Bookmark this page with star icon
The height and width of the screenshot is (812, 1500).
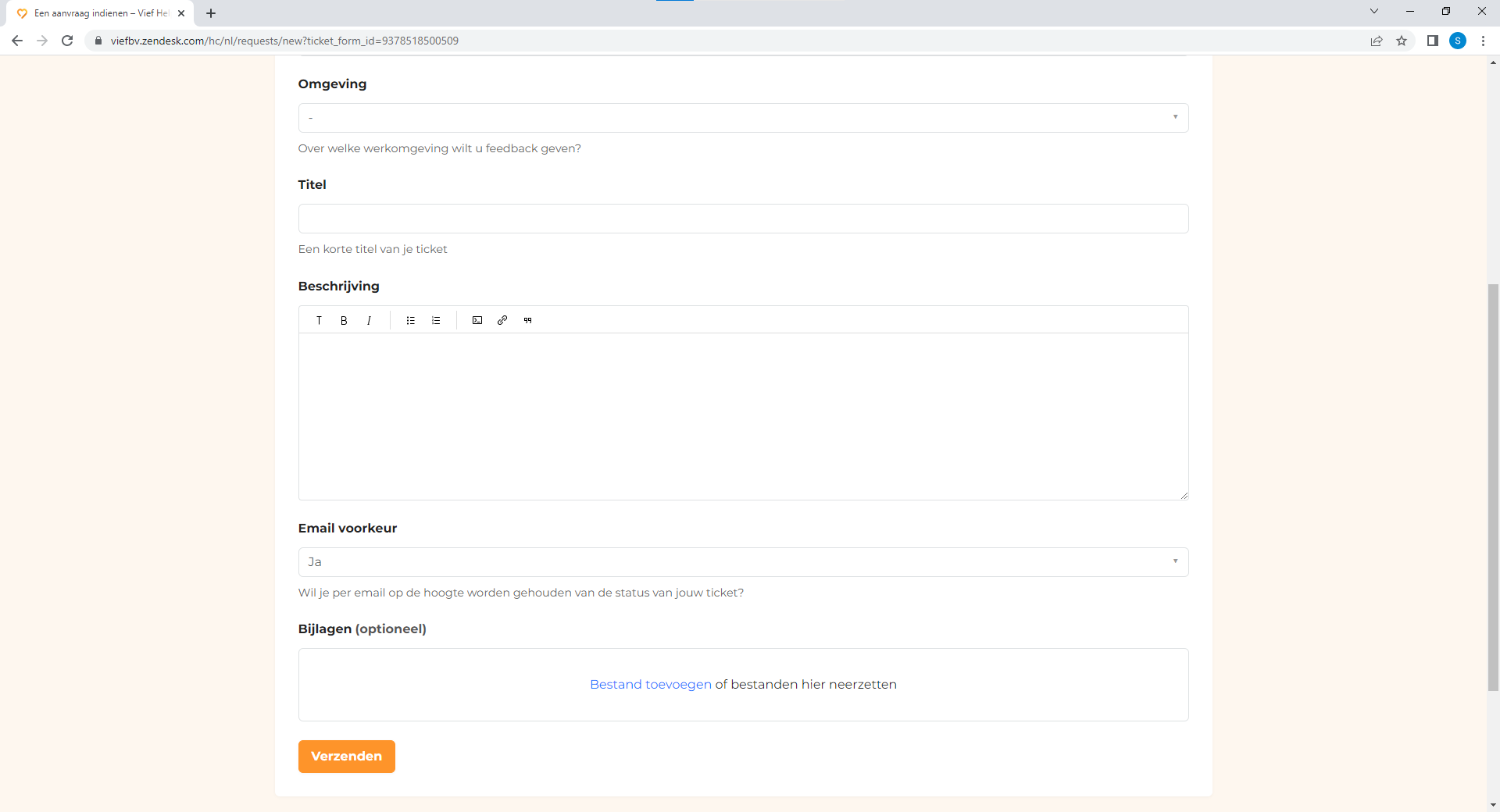click(1402, 41)
